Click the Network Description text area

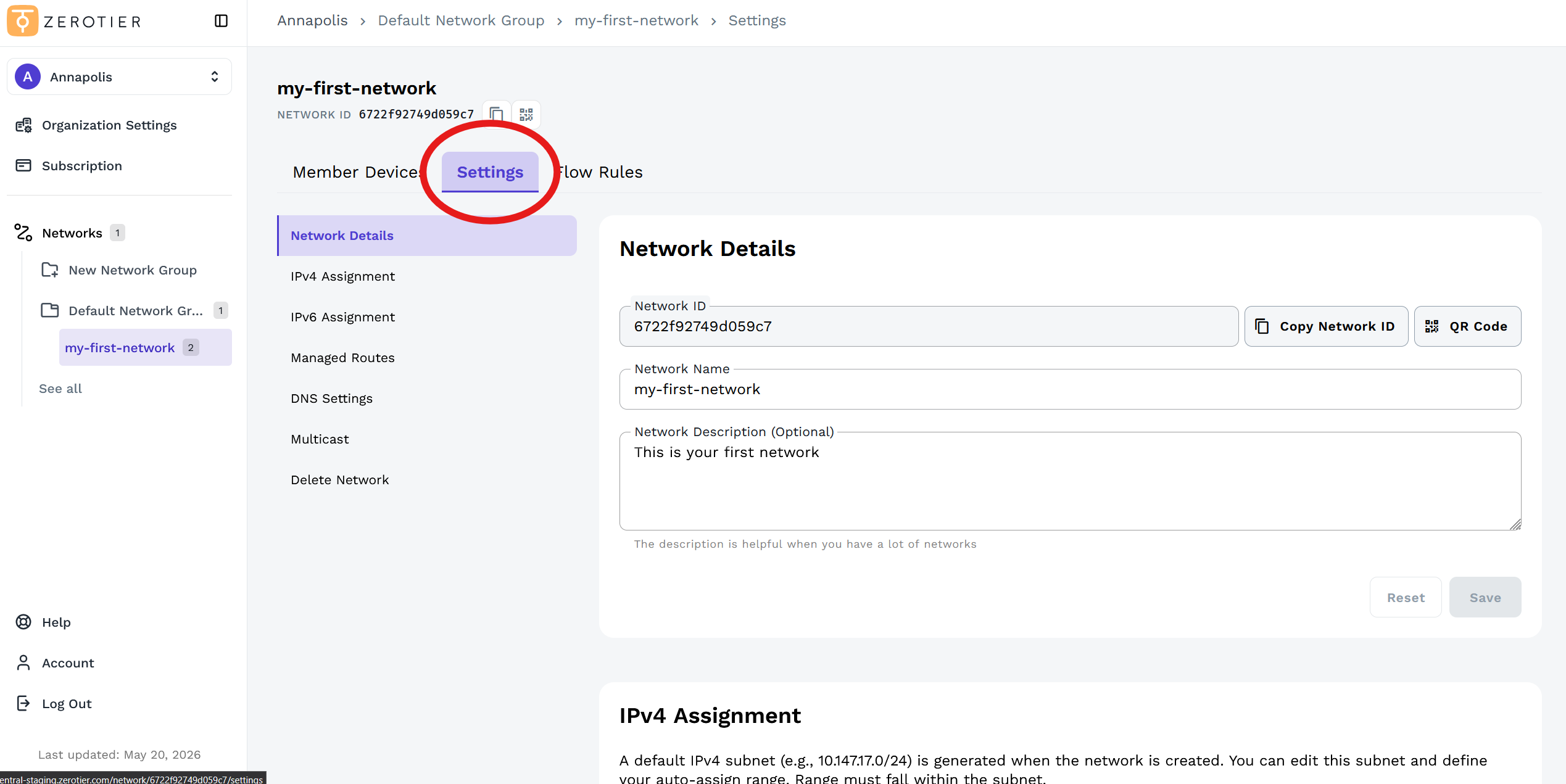click(1070, 481)
